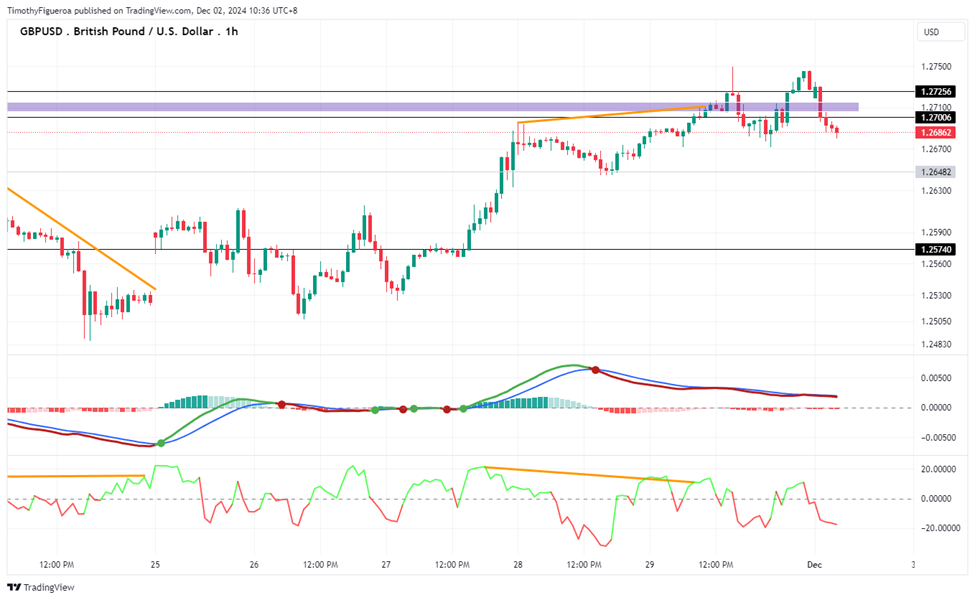Viewport: 975px width, 600px height.
Task: Click the TradingView logo at bottom left
Action: [x=40, y=587]
